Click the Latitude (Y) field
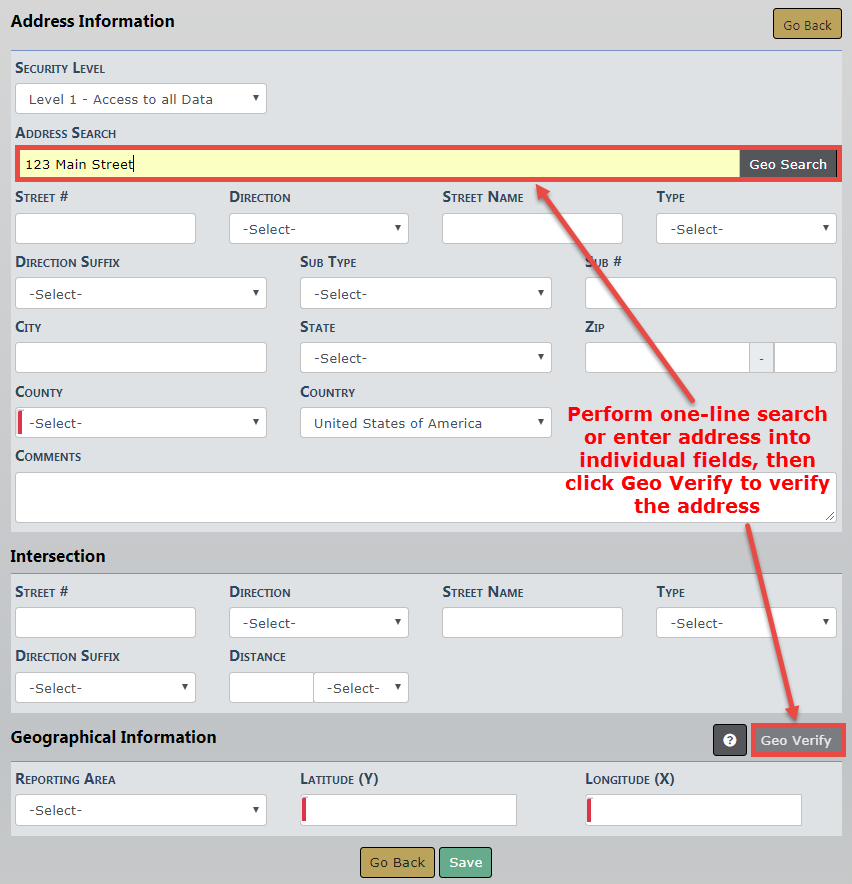 pos(409,810)
